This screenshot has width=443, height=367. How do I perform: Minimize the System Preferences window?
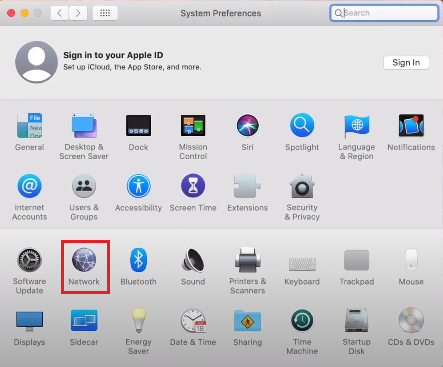click(x=25, y=13)
